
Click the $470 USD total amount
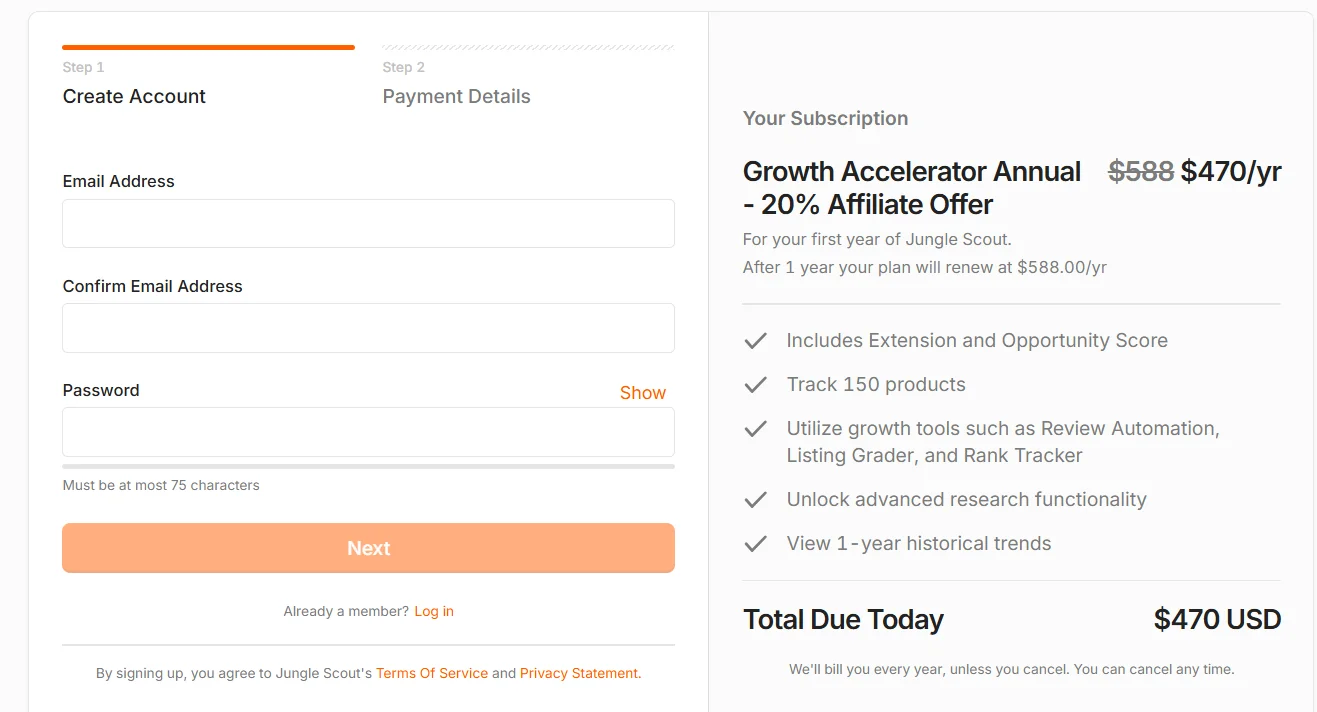click(1217, 620)
